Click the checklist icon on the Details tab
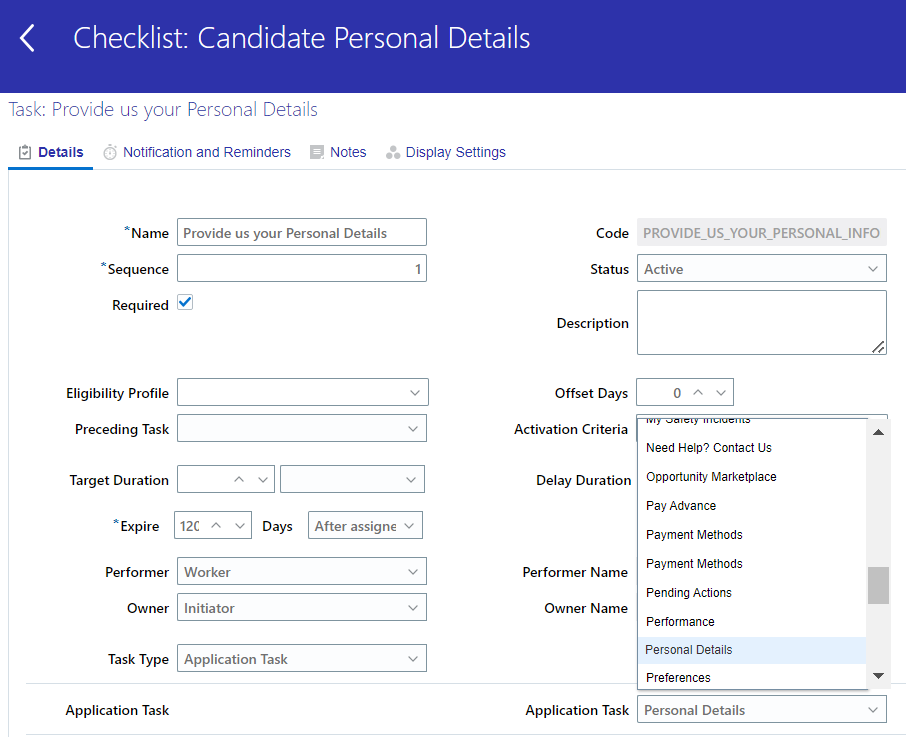The height and width of the screenshot is (737, 906). (x=25, y=151)
